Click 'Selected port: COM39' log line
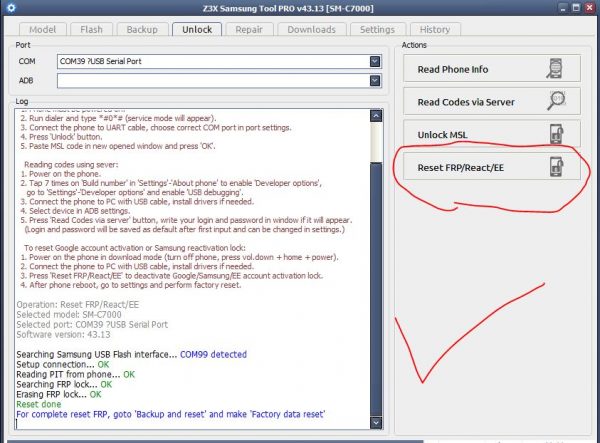600x443 pixels. 92,324
